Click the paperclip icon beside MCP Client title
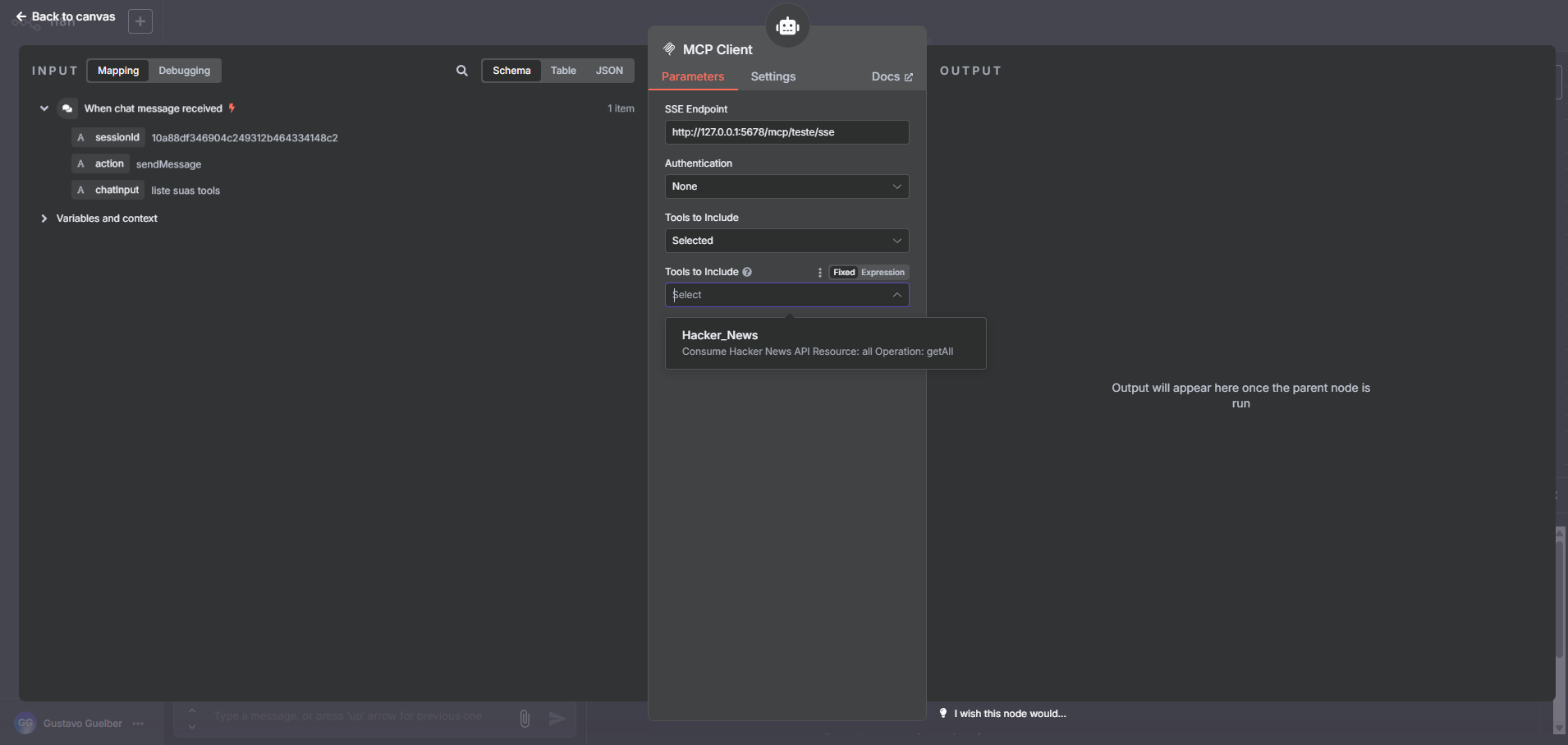The height and width of the screenshot is (745, 1568). [x=669, y=48]
